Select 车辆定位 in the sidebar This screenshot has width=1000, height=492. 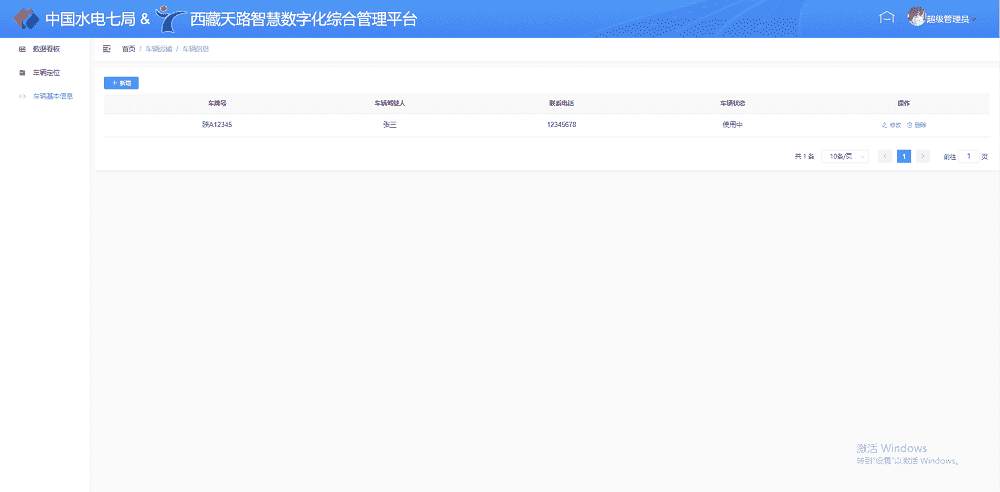click(x=46, y=72)
